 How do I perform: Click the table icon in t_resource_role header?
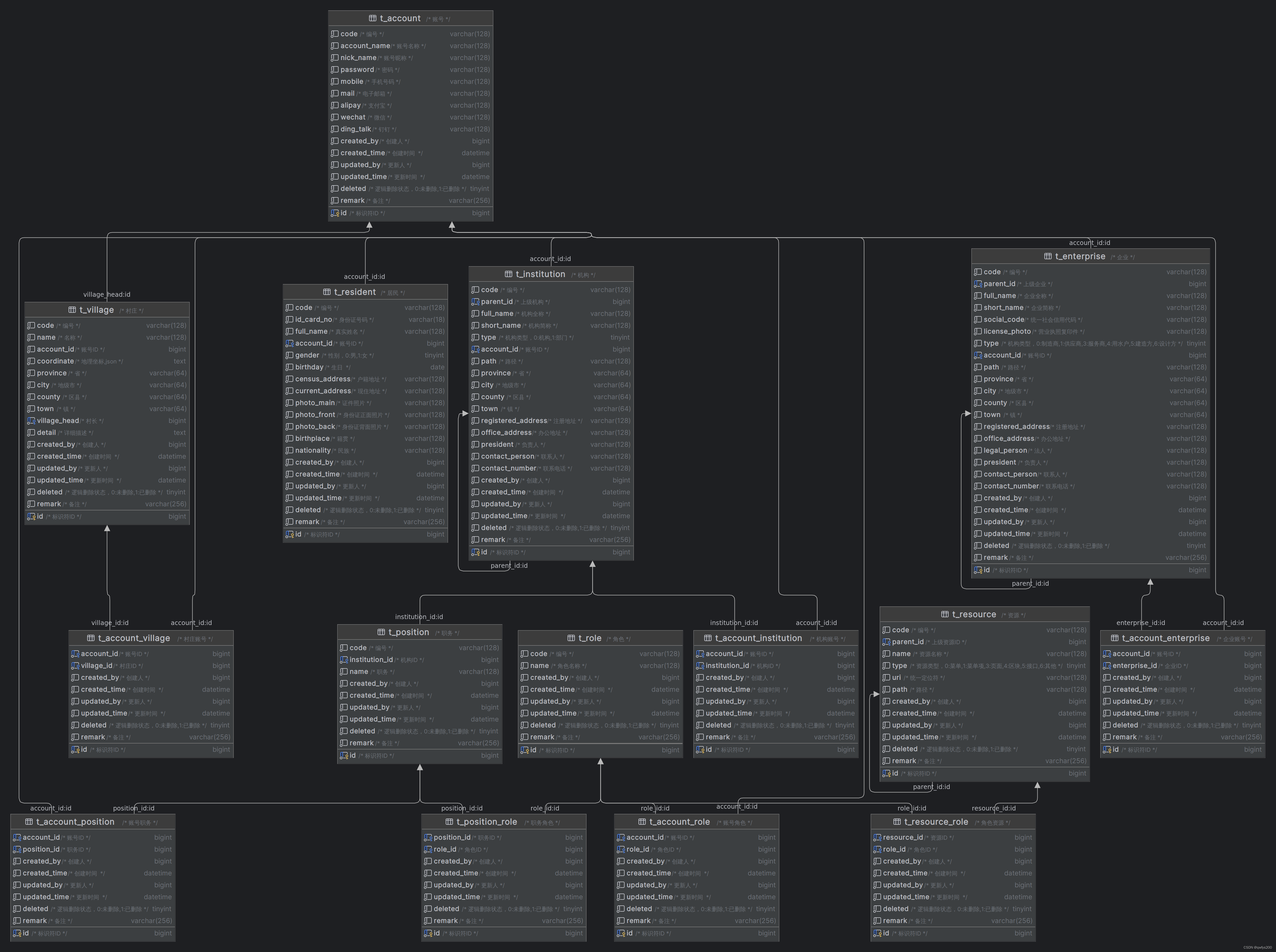(897, 822)
